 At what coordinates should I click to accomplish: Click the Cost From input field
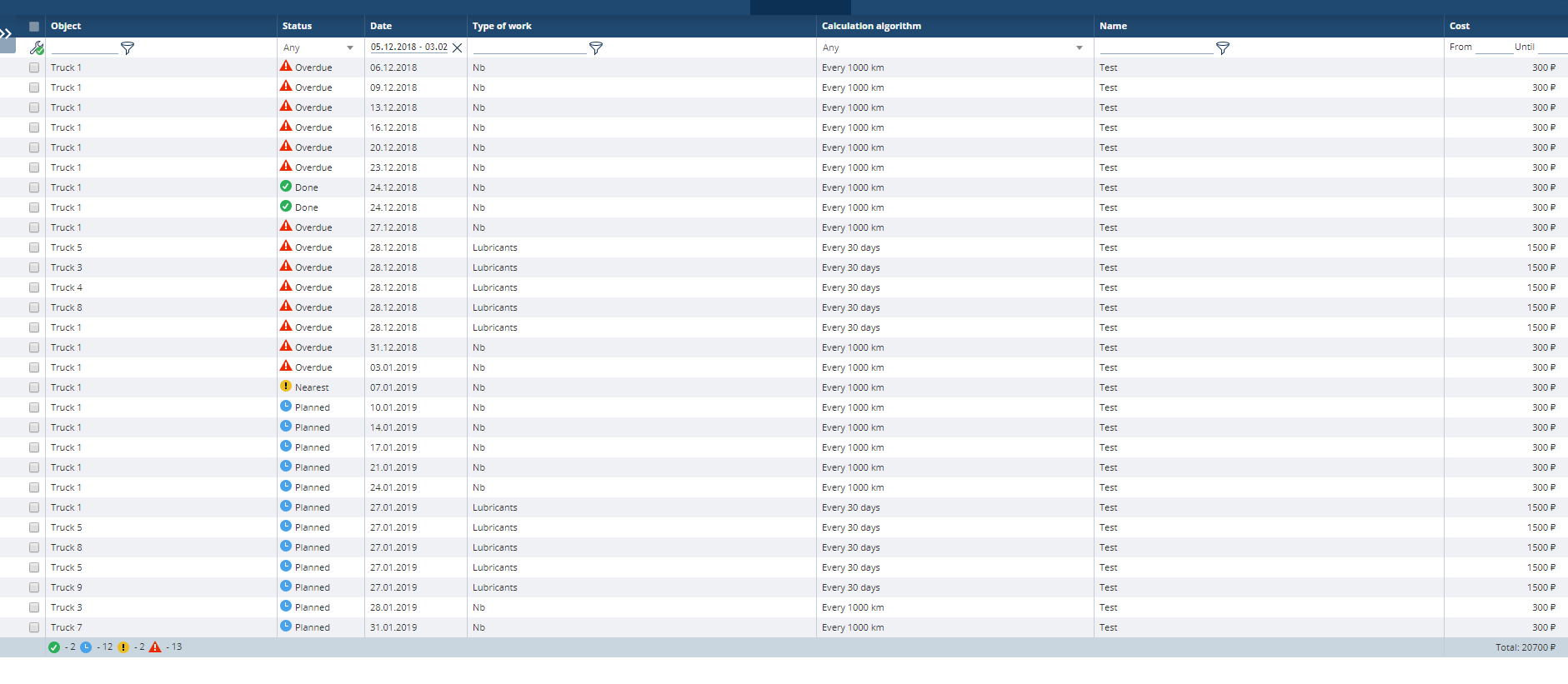click(1493, 47)
